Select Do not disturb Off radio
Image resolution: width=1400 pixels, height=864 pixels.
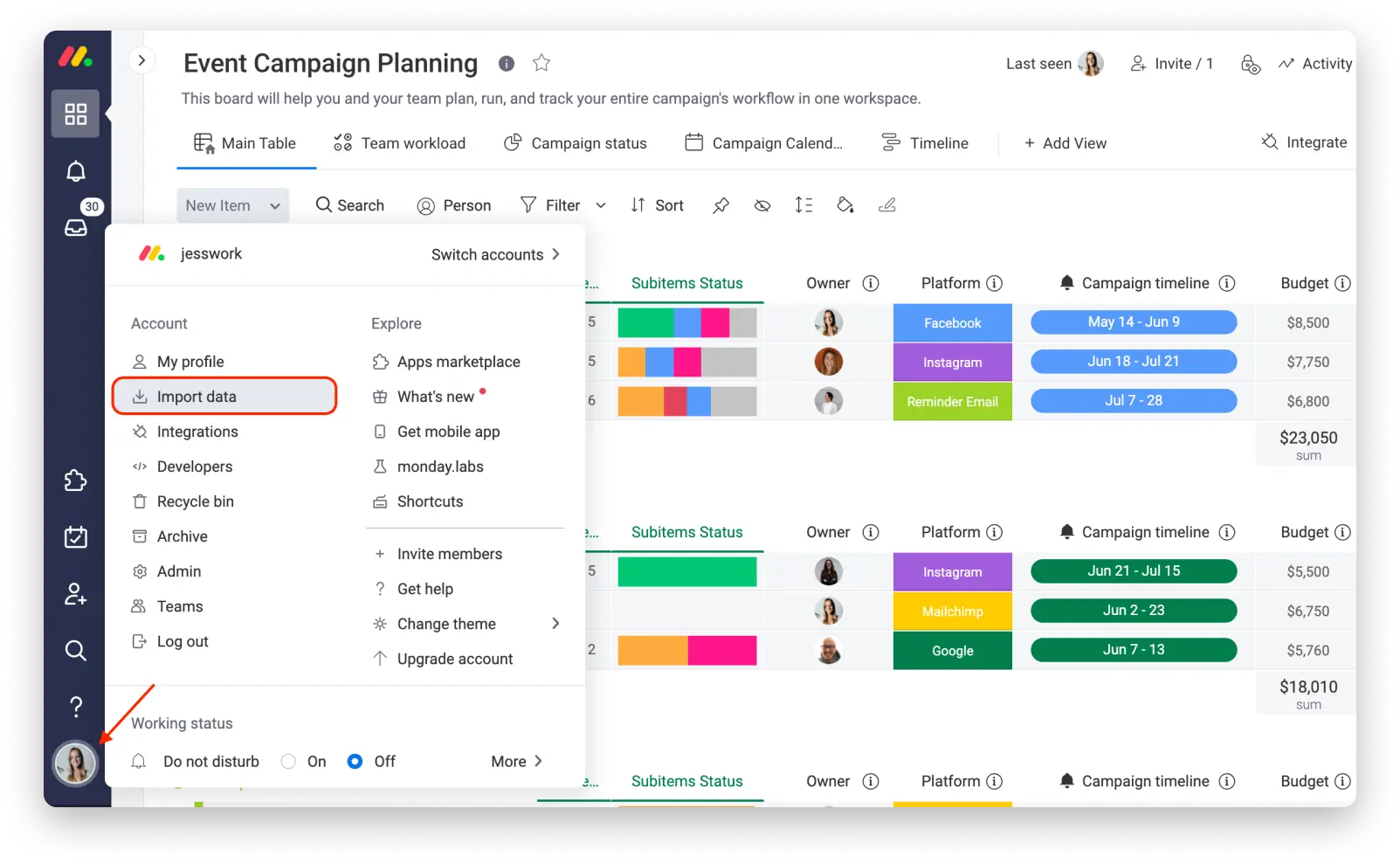click(x=355, y=762)
